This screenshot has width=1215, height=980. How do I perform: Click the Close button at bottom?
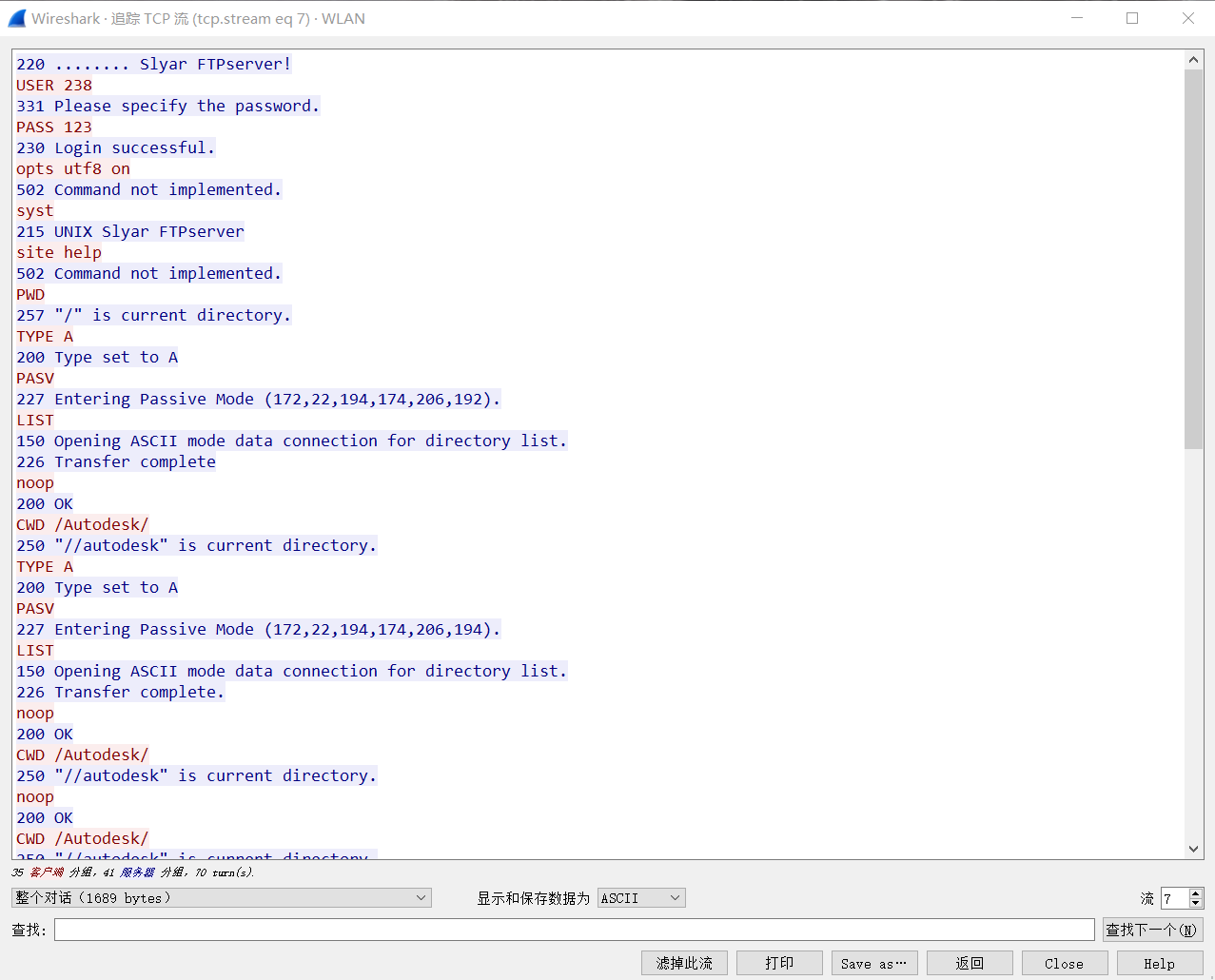pos(1065,963)
